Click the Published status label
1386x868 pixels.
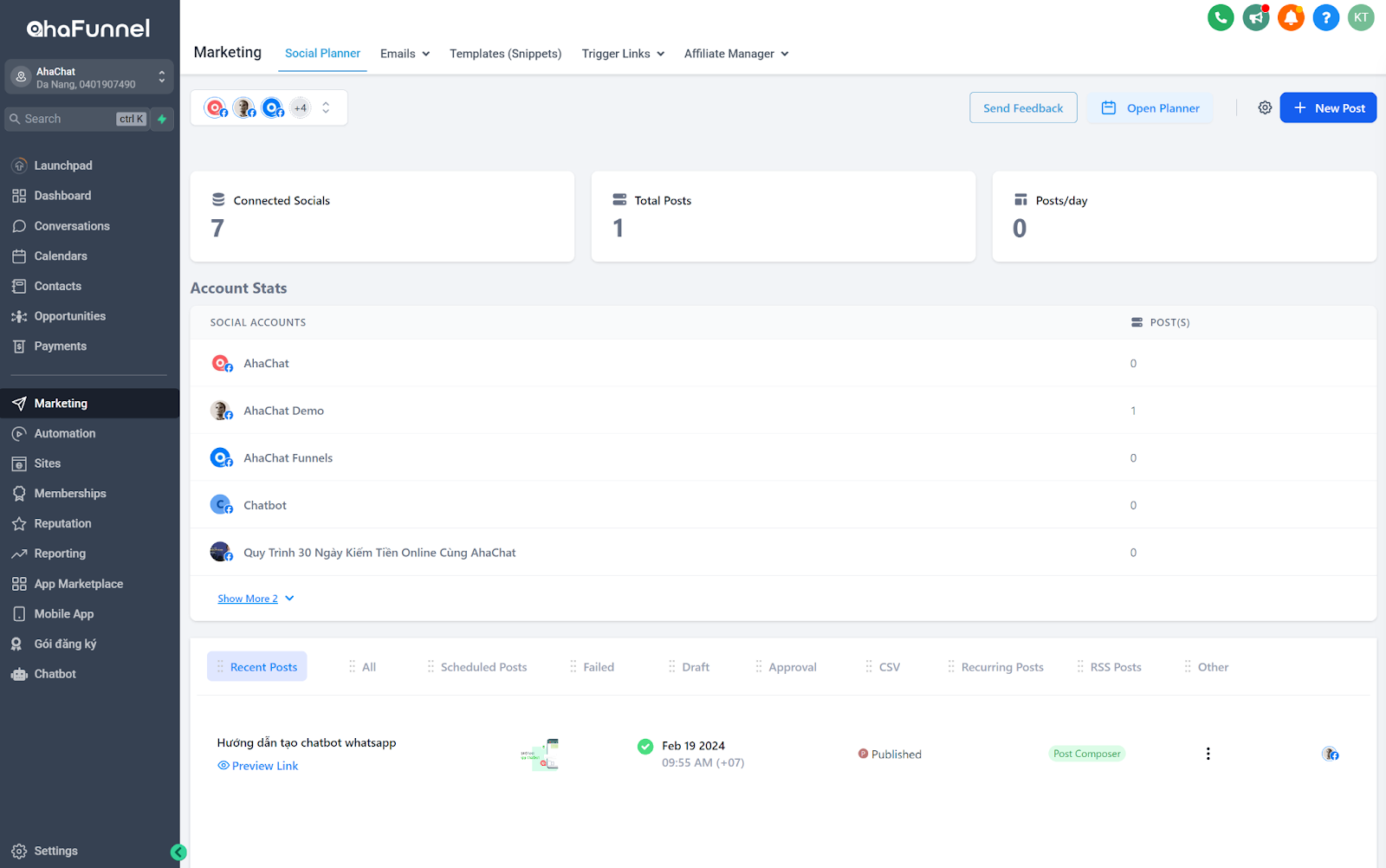click(x=890, y=754)
